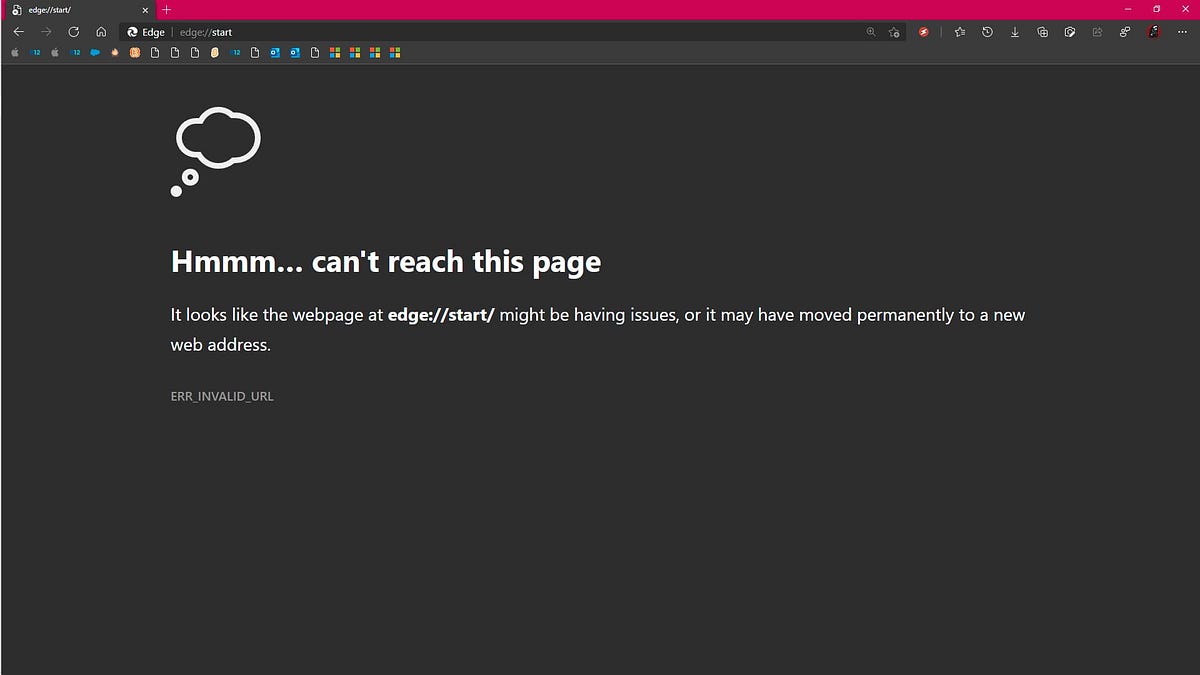The width and height of the screenshot is (1200, 675).
Task: Open a new tab with plus button
Action: pos(167,10)
